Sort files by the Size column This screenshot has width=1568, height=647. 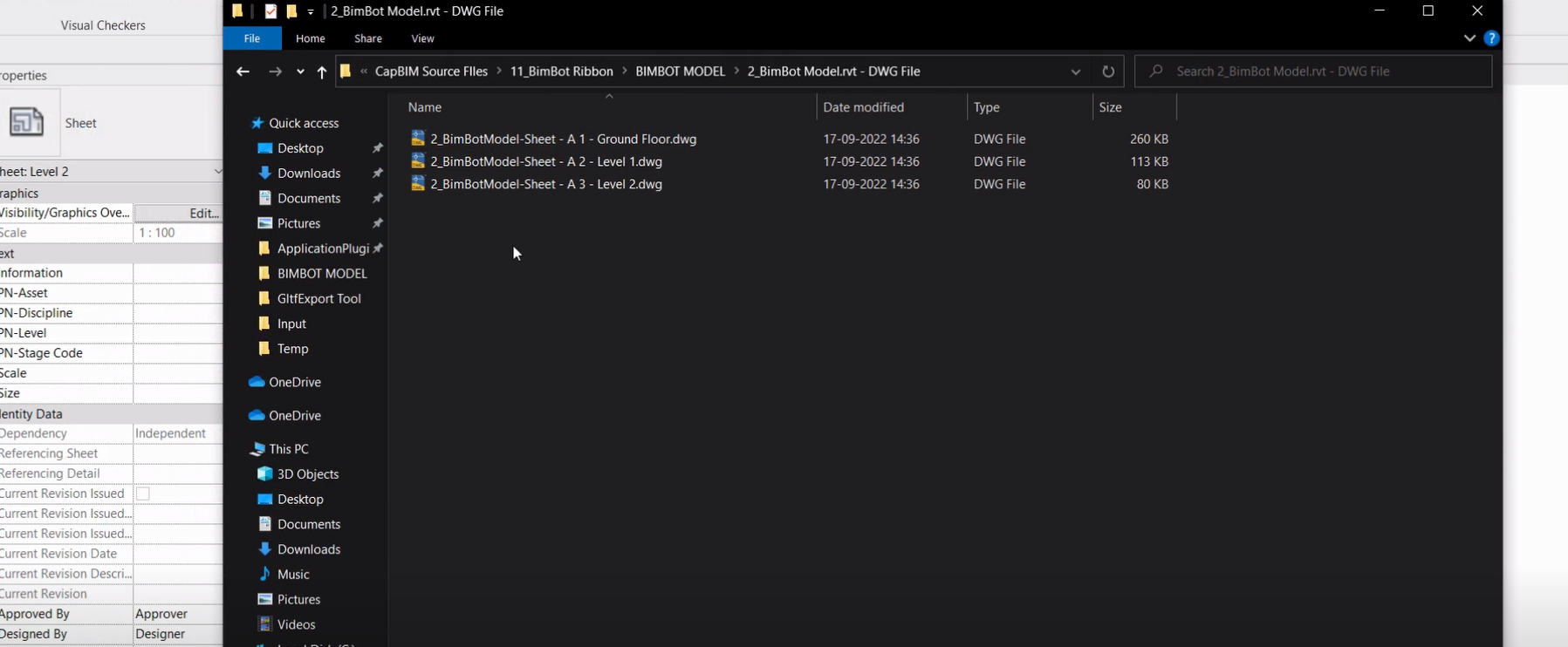[x=1134, y=107]
